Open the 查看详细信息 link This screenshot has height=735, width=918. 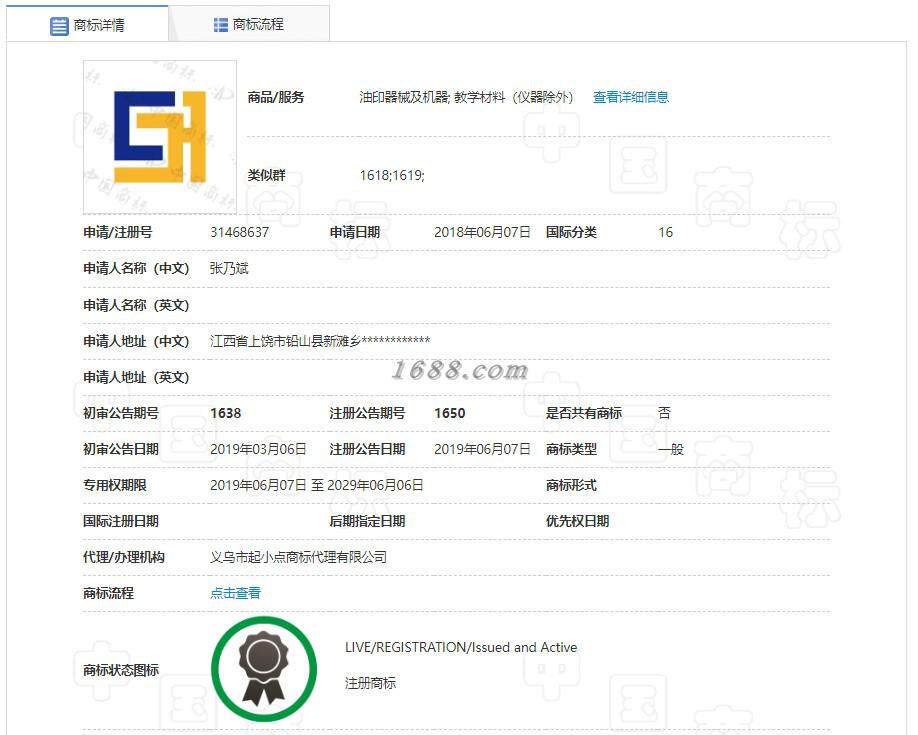point(631,97)
